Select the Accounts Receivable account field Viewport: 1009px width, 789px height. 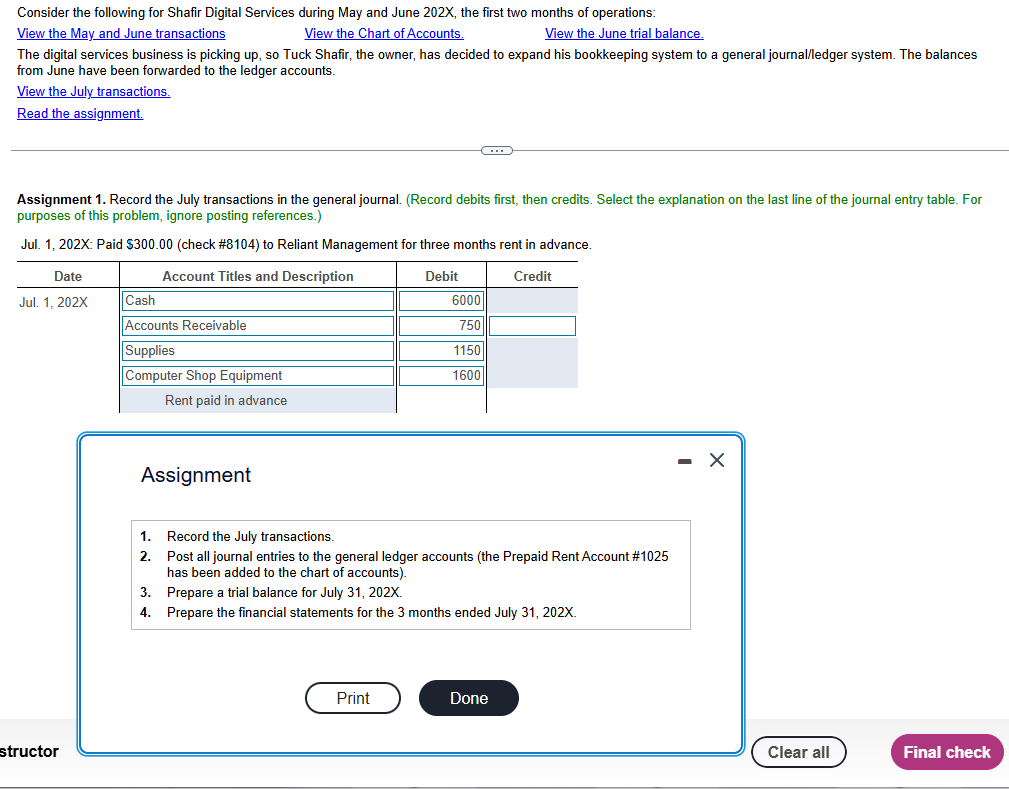coord(258,326)
